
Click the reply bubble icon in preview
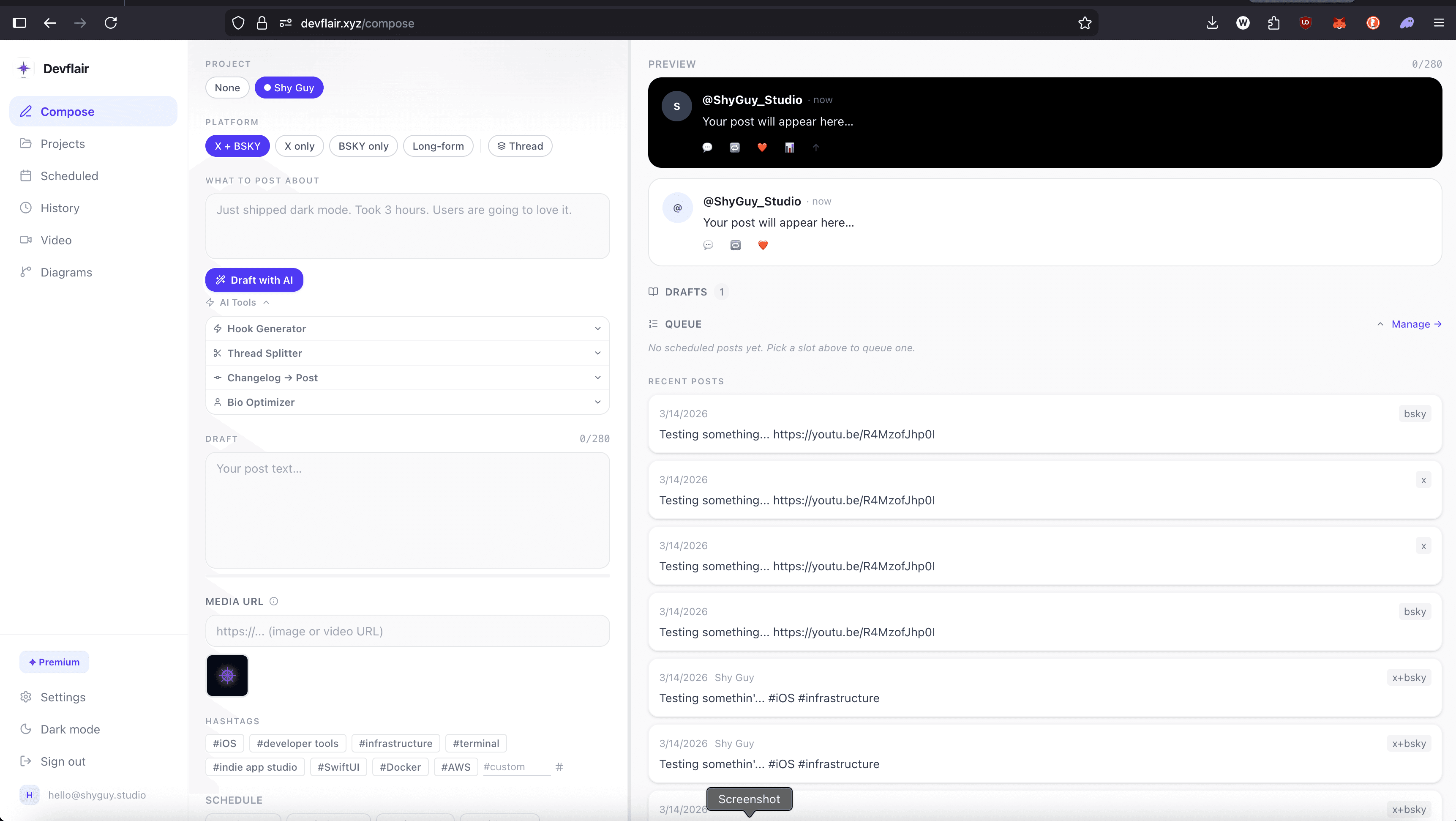click(x=707, y=148)
